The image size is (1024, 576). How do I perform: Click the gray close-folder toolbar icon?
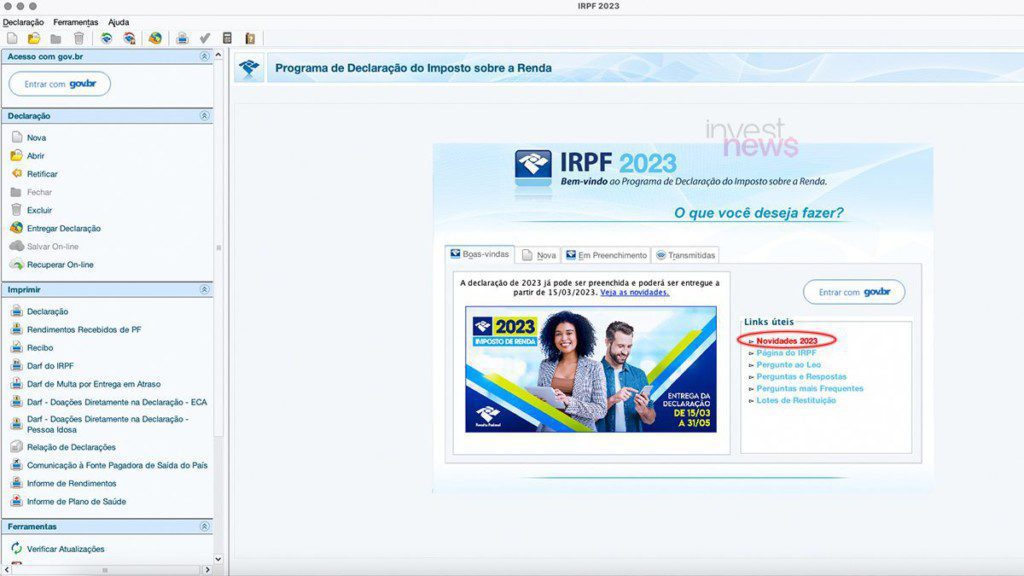56,39
